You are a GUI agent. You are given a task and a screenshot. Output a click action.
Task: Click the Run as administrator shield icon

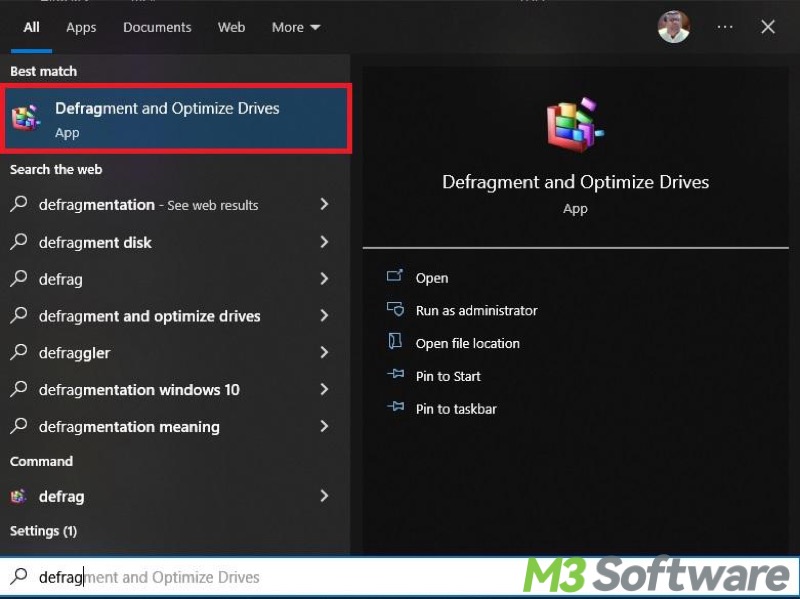point(395,310)
